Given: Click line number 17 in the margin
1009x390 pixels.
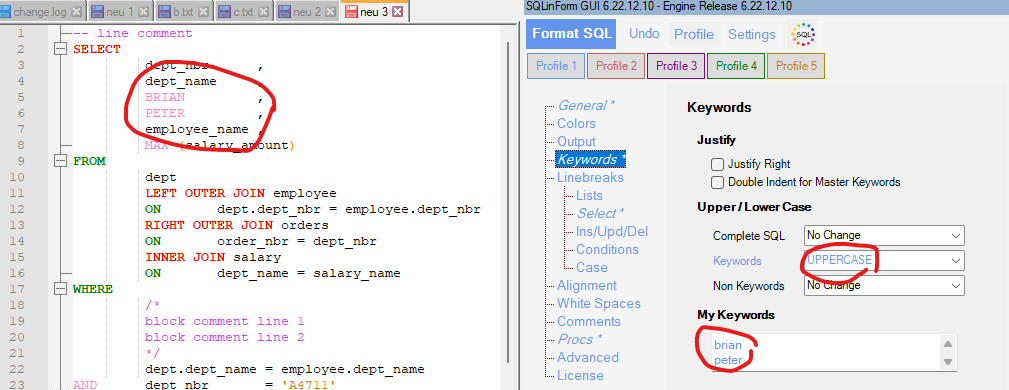Looking at the screenshot, I should coord(17,289).
